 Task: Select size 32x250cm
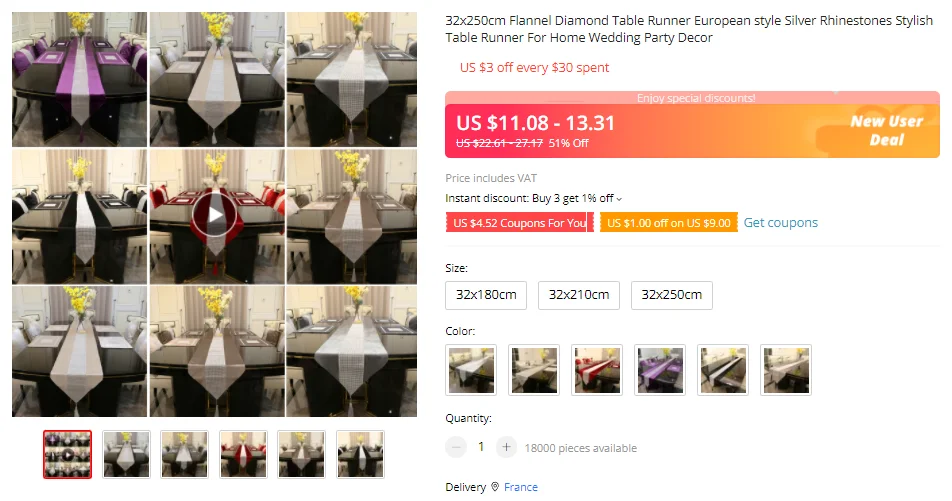[672, 295]
